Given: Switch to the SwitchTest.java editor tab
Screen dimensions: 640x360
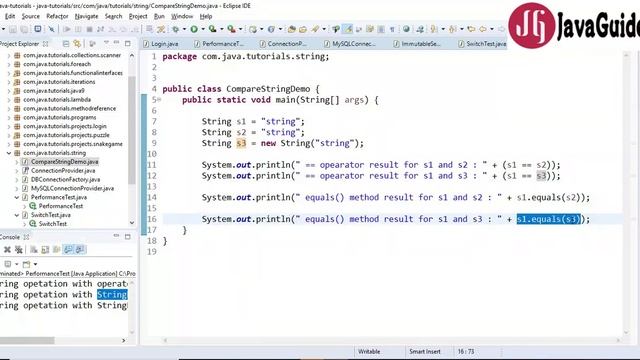Looking at the screenshot, I should (482, 44).
